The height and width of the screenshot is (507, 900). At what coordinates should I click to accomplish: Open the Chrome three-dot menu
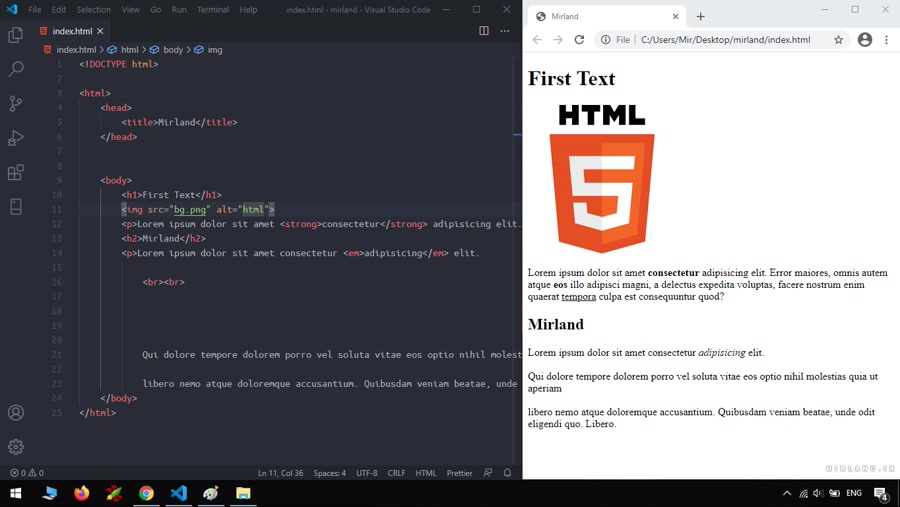pos(886,40)
